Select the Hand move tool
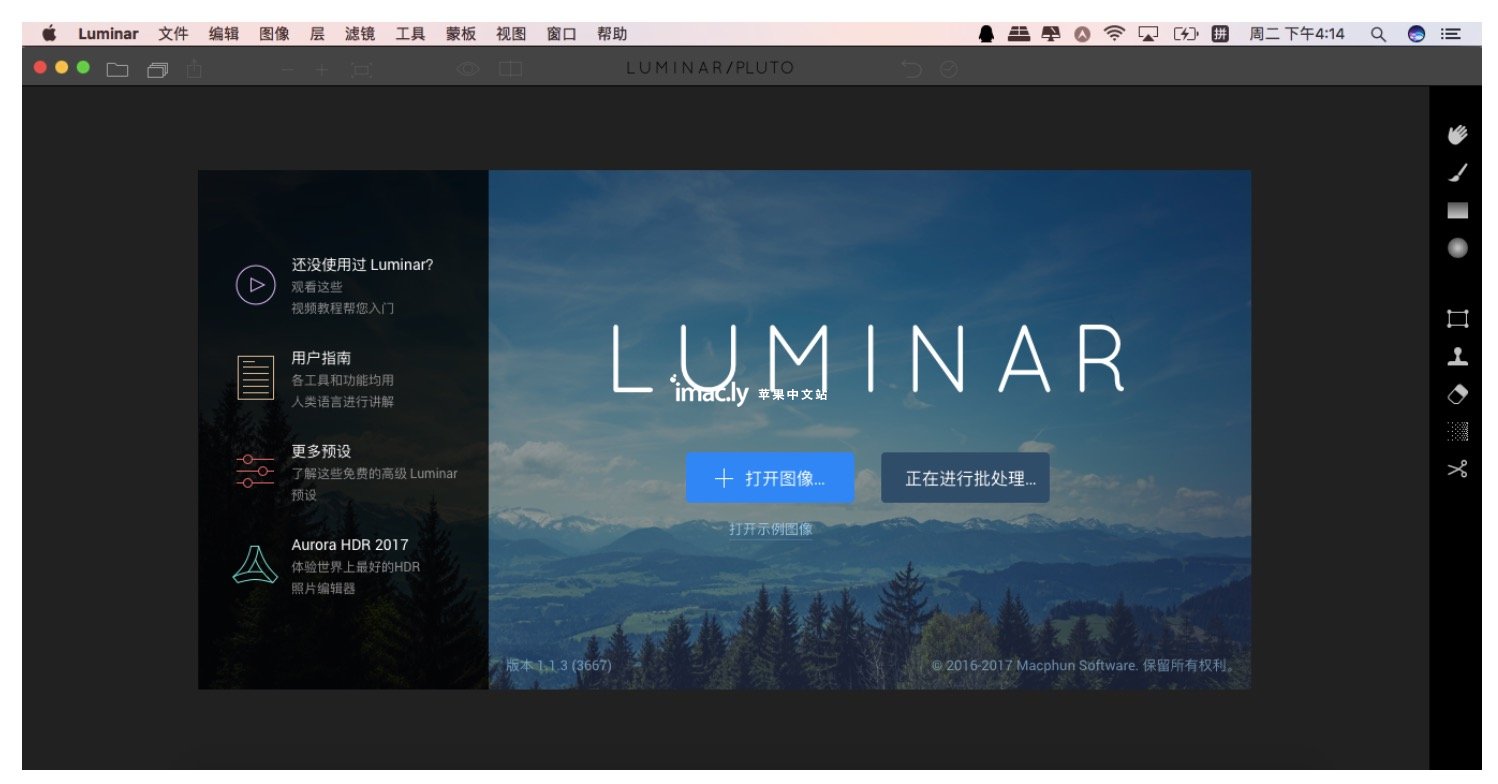The height and width of the screenshot is (784, 1498). [x=1457, y=134]
